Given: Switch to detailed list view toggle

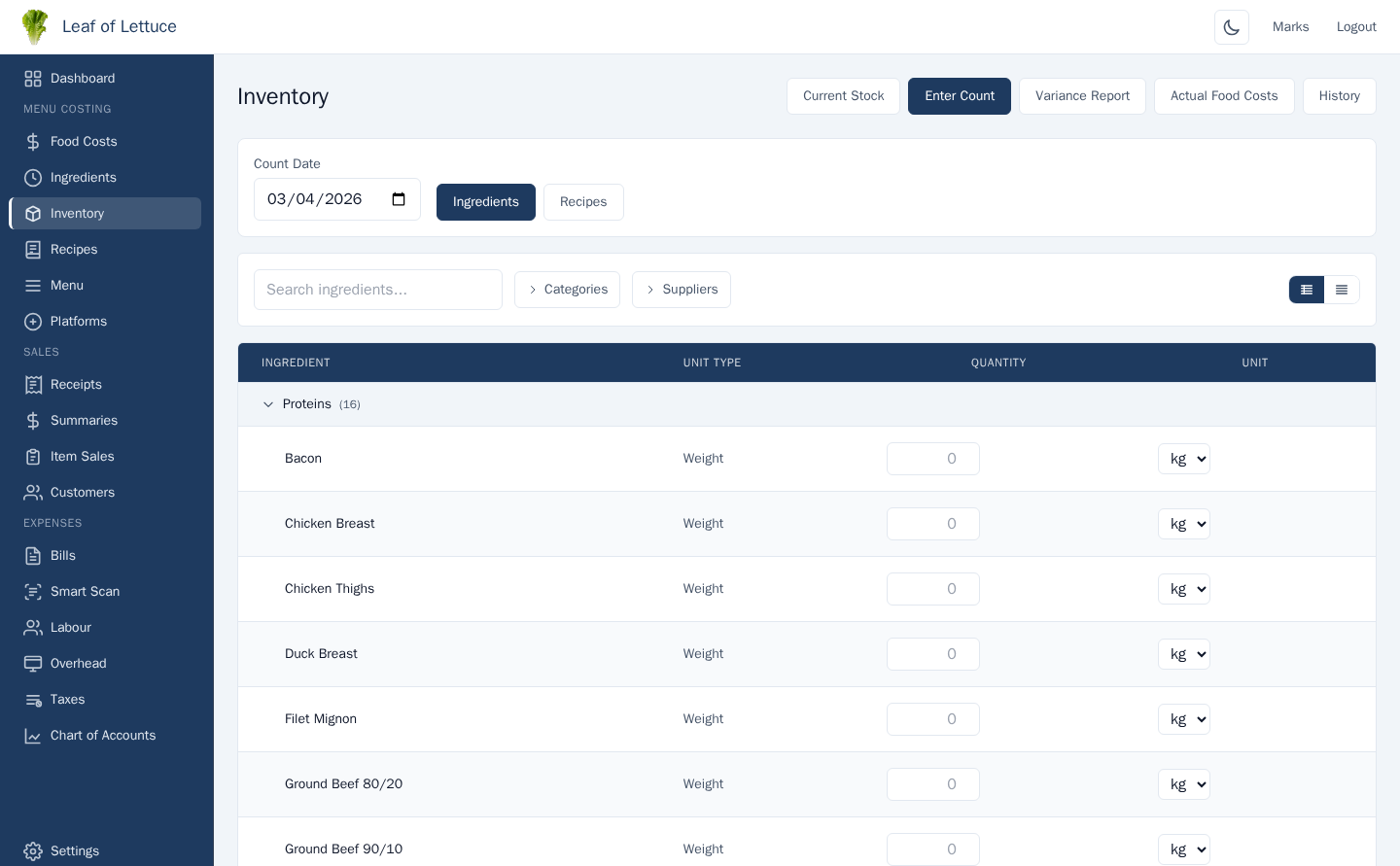Looking at the screenshot, I should pos(1307,290).
